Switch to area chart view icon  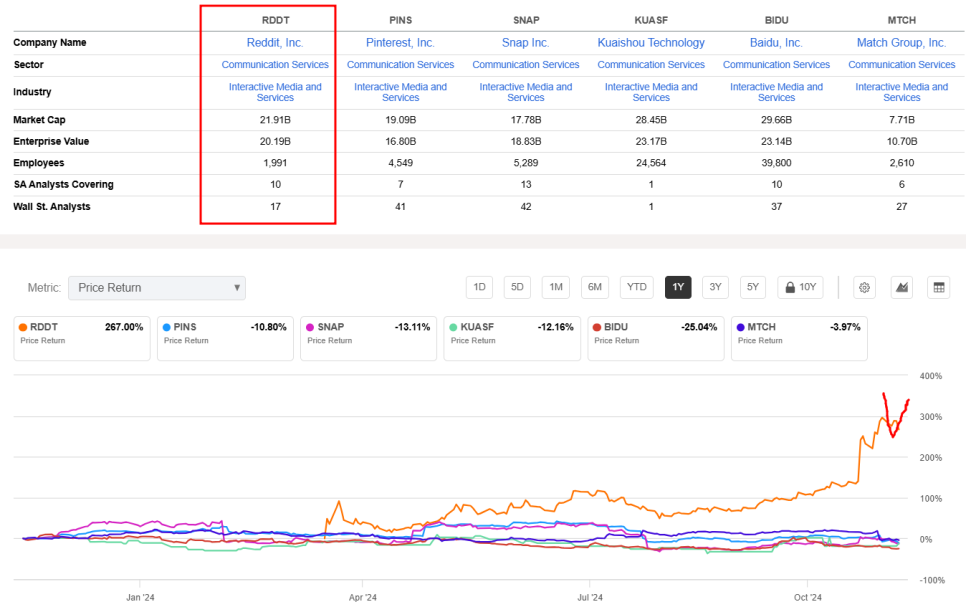tap(902, 287)
